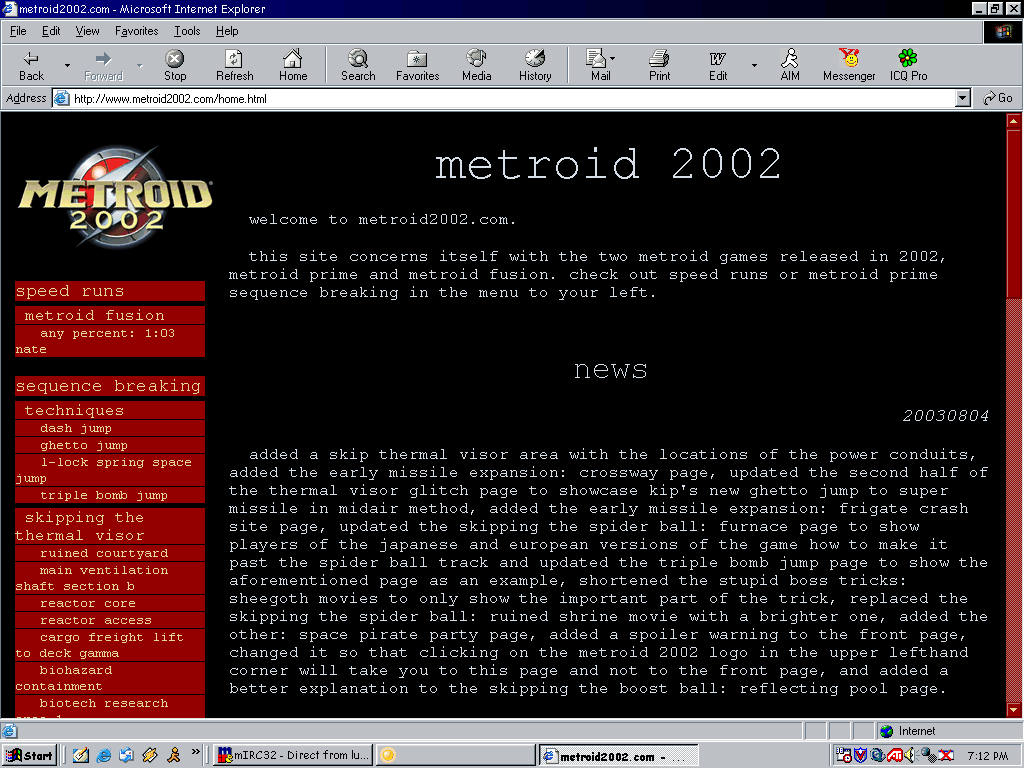Viewport: 1024px width, 768px height.
Task: Click the Edit toolbar button
Action: [718, 65]
